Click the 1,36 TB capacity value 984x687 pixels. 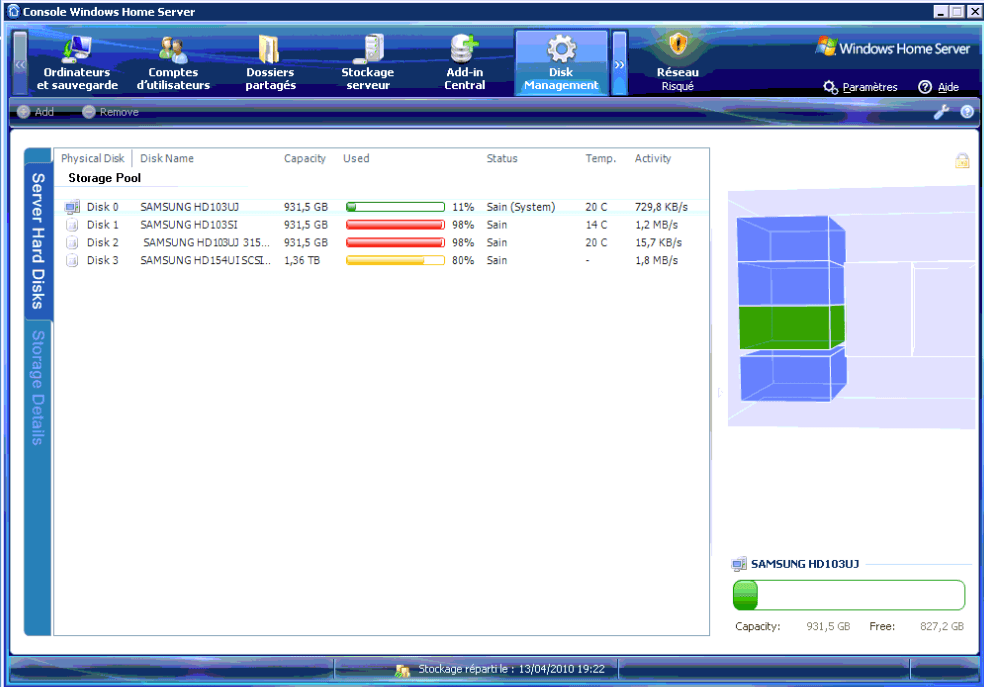pyautogui.click(x=302, y=260)
